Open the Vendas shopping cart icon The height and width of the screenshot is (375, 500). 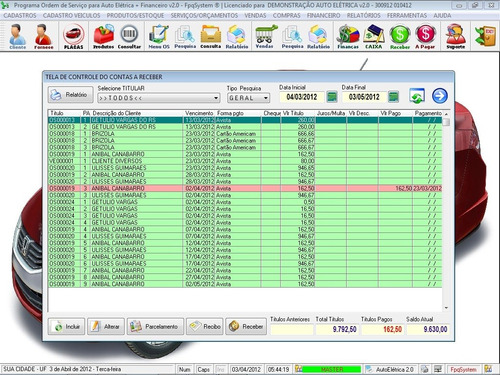click(265, 36)
